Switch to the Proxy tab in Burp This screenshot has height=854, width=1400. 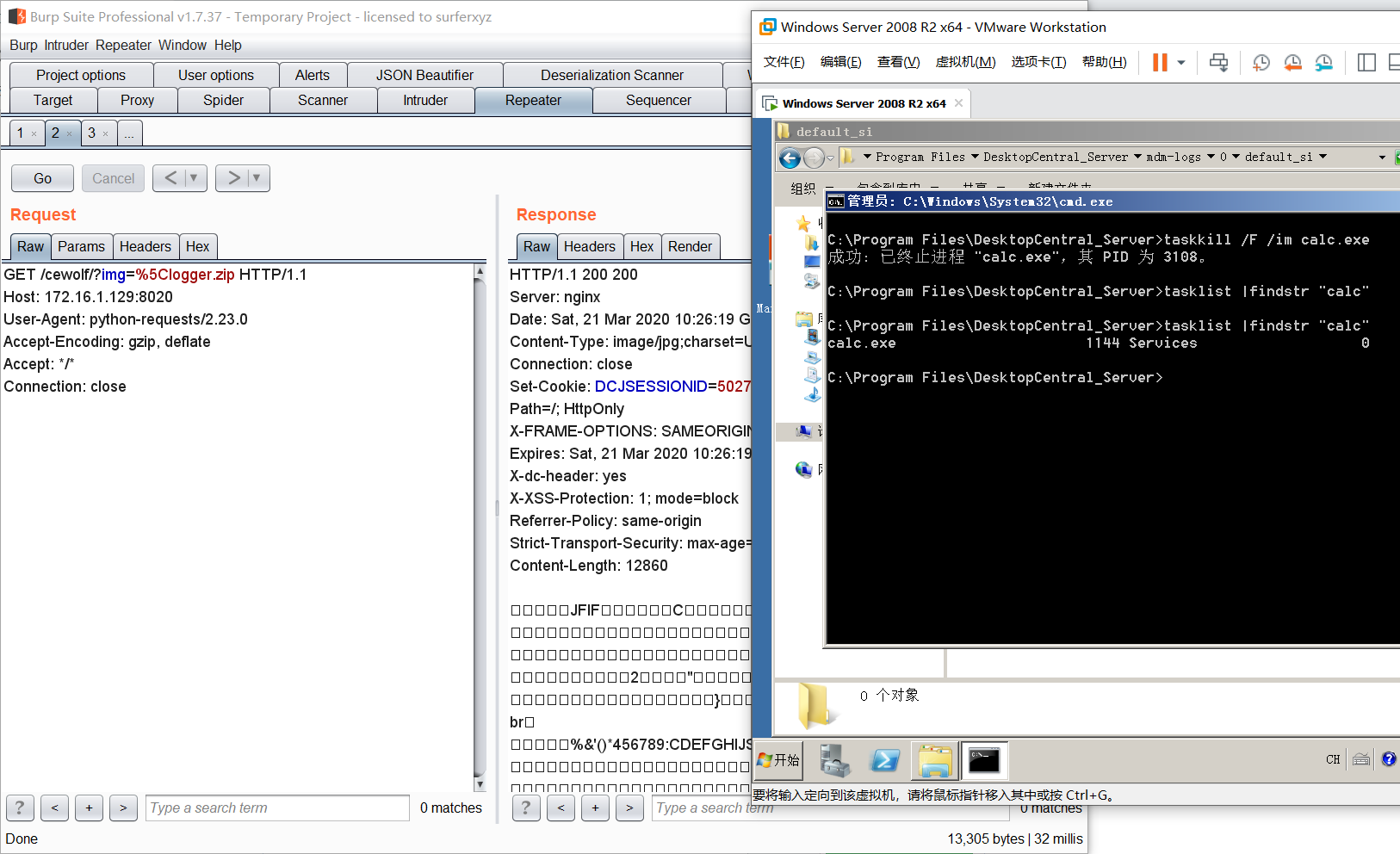tap(138, 100)
